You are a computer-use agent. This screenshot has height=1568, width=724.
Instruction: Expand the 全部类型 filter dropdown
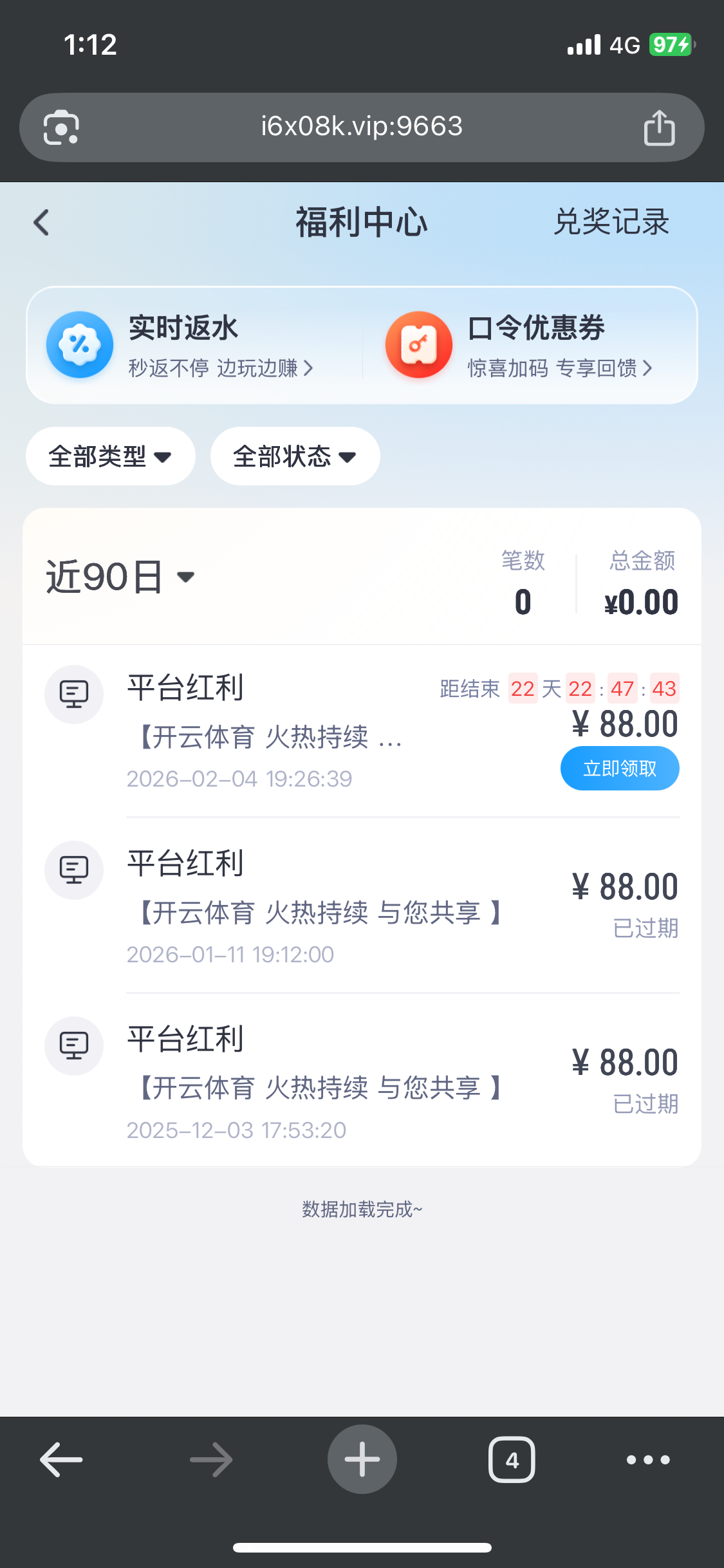[110, 456]
